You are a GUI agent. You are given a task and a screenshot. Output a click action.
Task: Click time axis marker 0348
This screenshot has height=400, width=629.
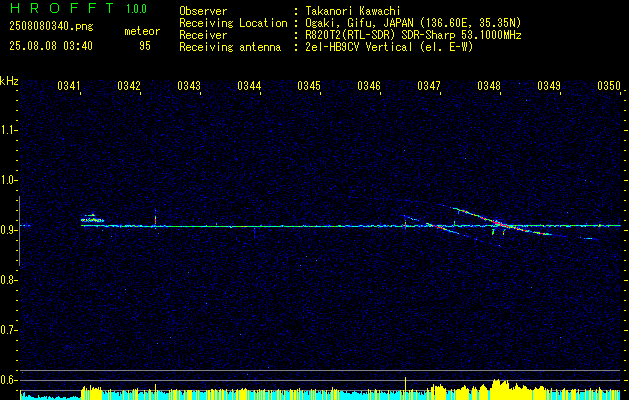(489, 85)
